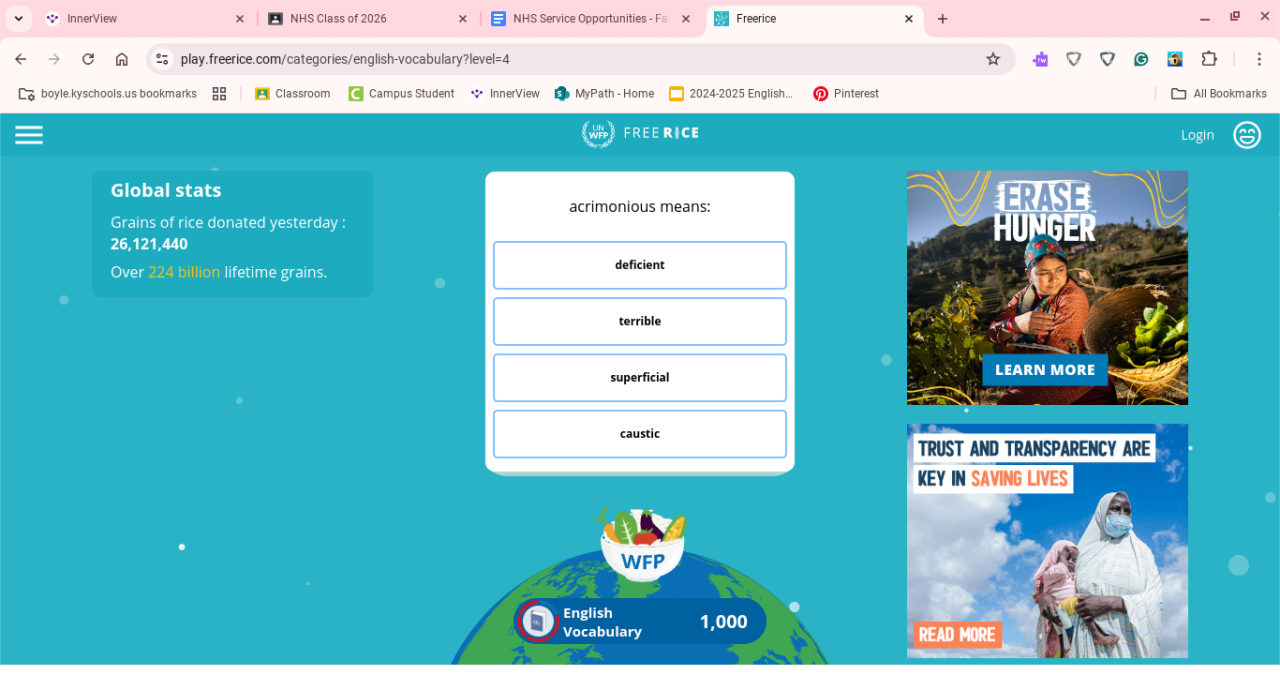Open a new browser tab

(x=942, y=19)
